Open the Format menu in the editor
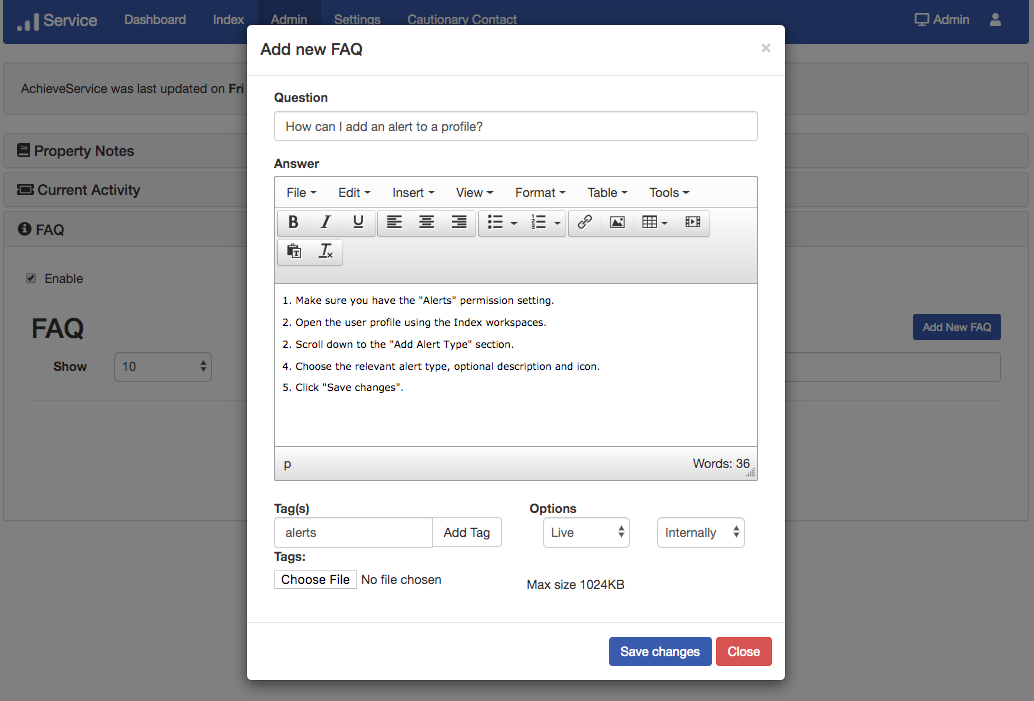This screenshot has height=701, width=1034. 540,193
